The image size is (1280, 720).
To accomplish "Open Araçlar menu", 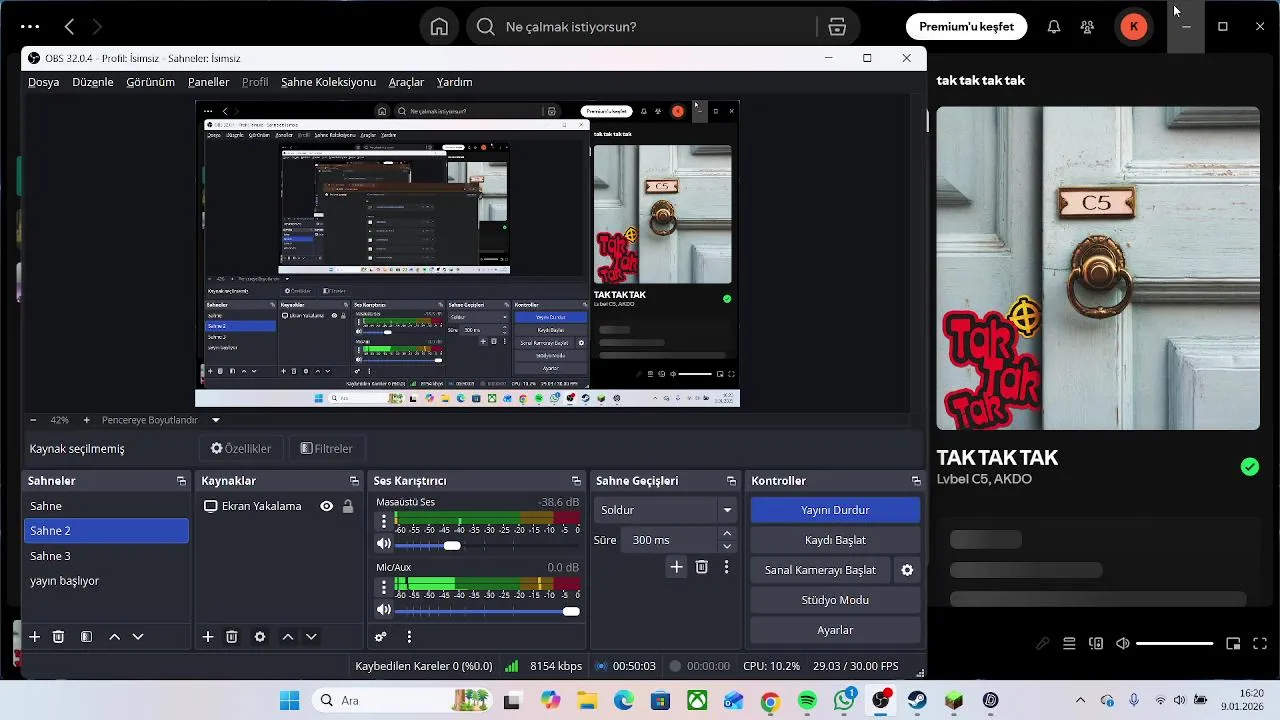I will (x=406, y=82).
